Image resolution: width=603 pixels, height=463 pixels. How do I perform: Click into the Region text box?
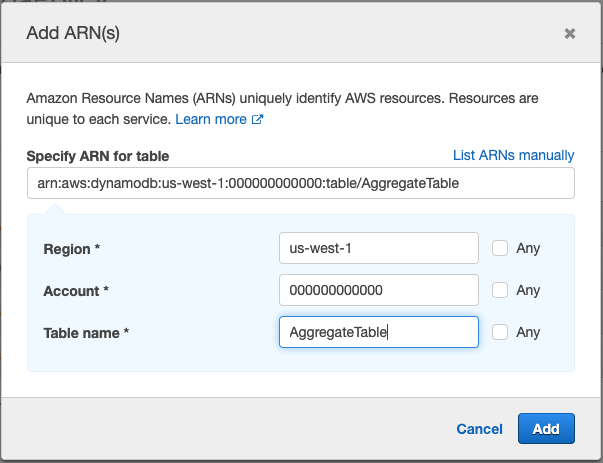pyautogui.click(x=379, y=248)
